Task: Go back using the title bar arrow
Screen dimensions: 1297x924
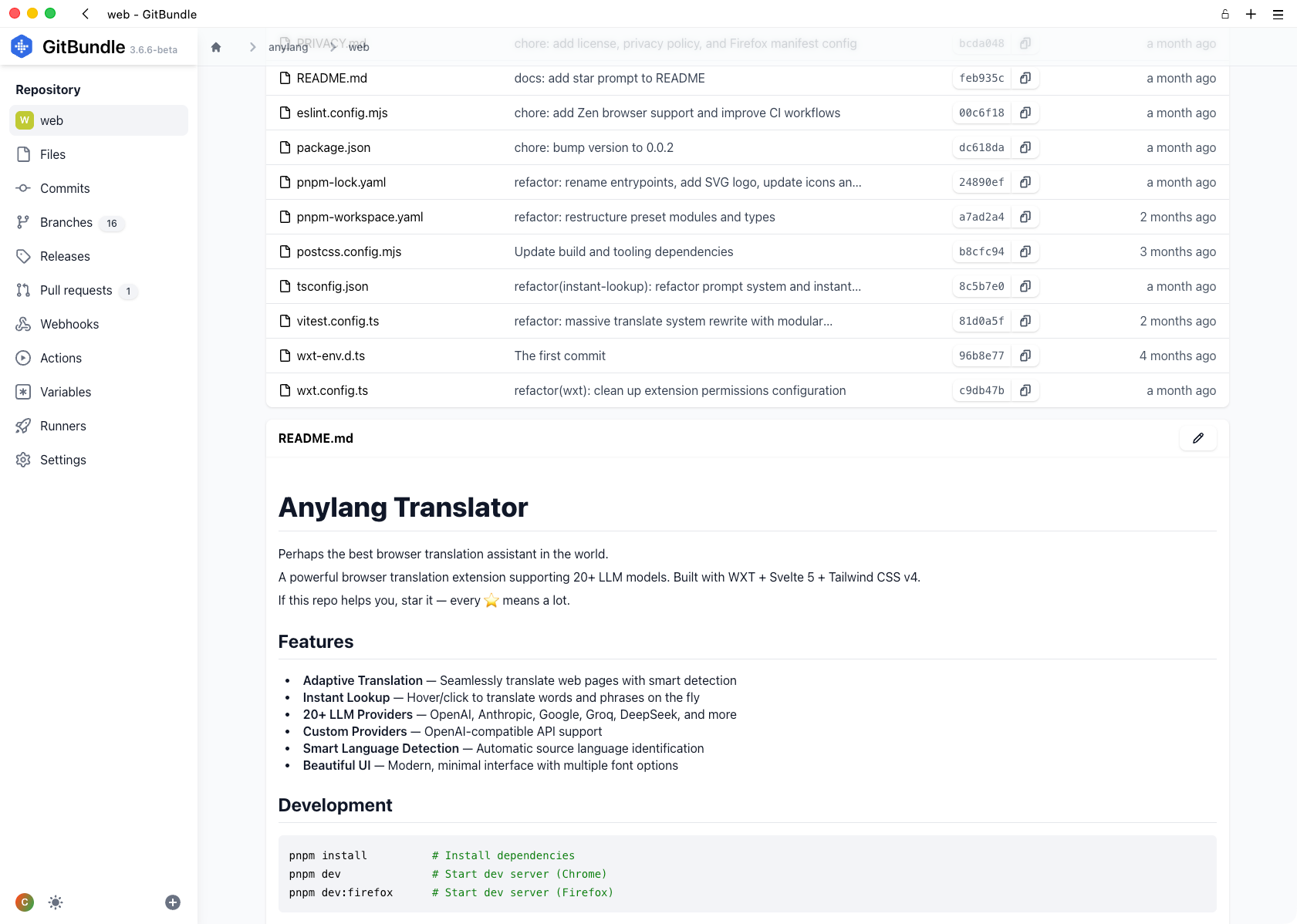Action: [x=86, y=14]
